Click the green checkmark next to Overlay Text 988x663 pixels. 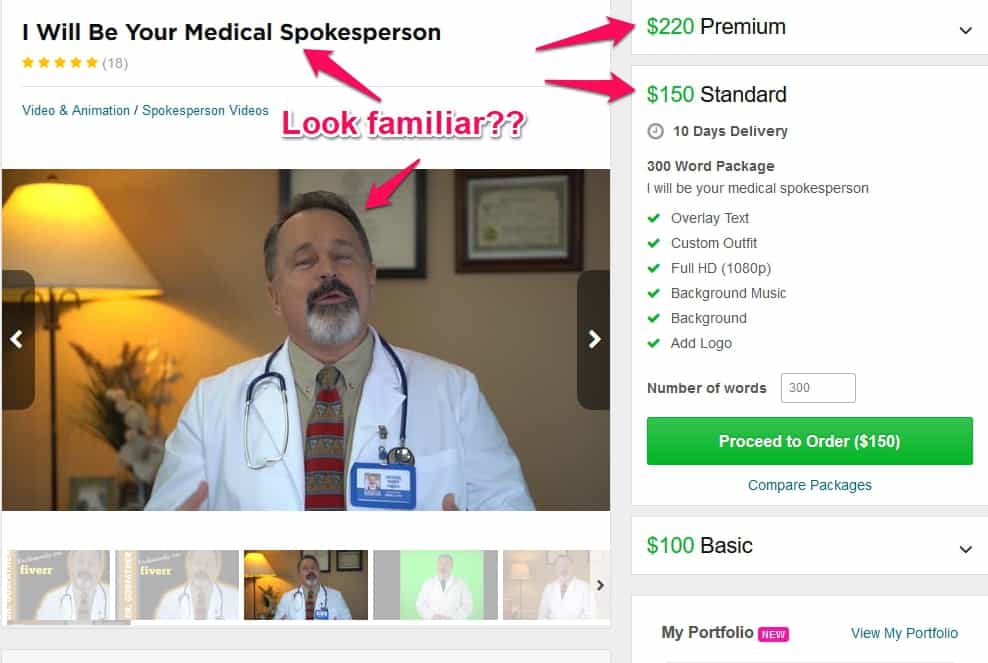[654, 218]
